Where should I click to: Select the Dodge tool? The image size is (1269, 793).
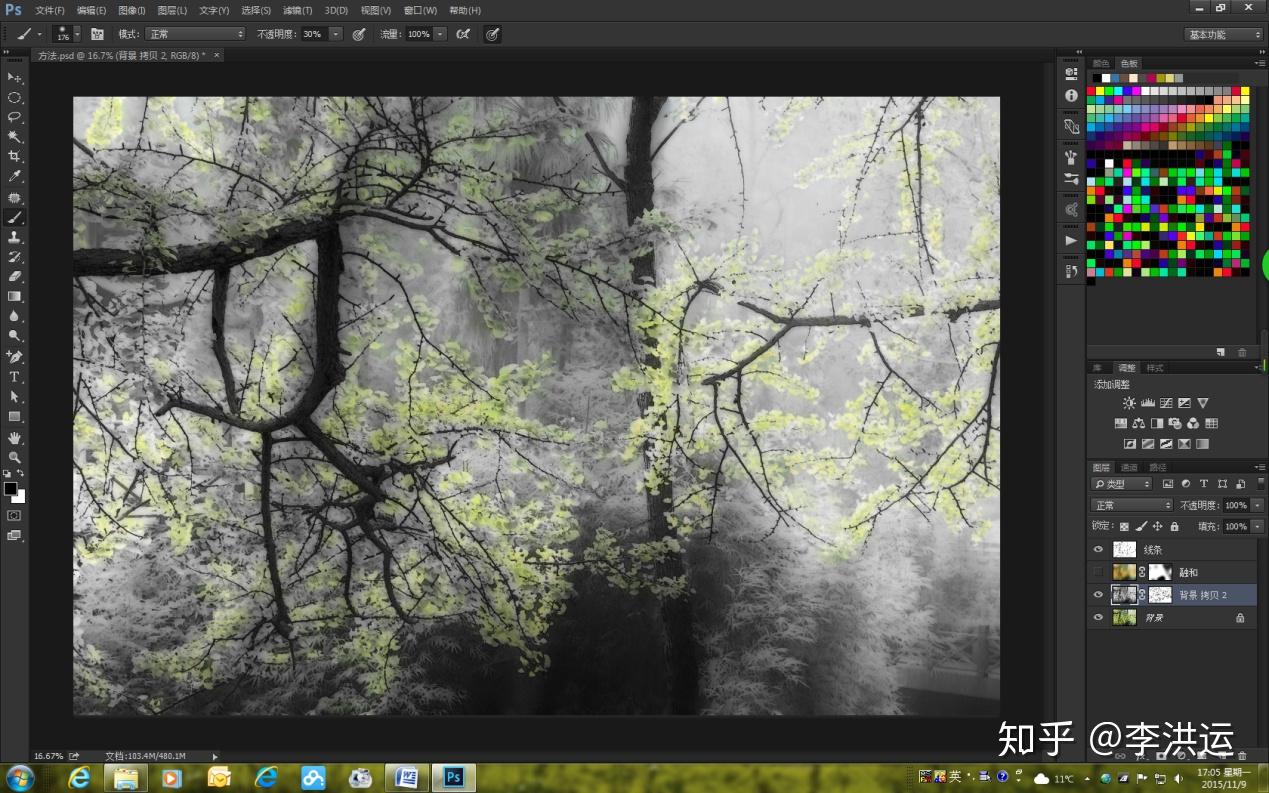14,337
